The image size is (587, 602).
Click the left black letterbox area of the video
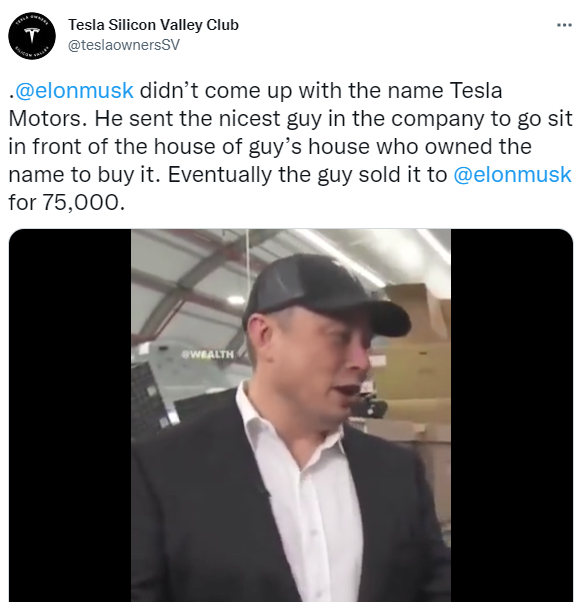click(x=70, y=415)
